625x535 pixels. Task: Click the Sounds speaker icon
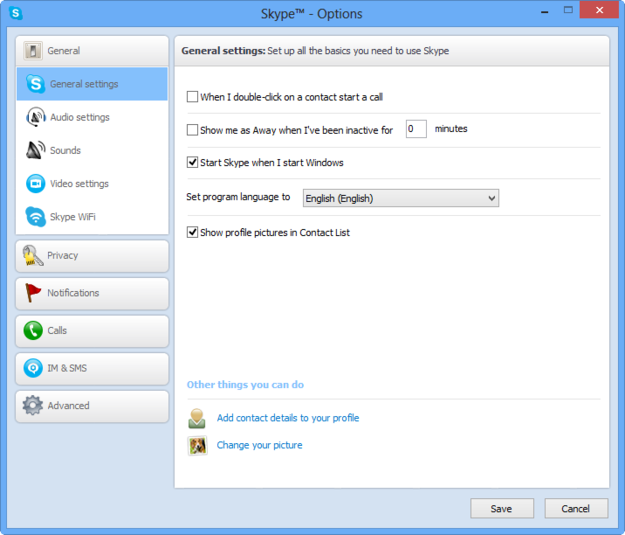pyautogui.click(x=35, y=150)
